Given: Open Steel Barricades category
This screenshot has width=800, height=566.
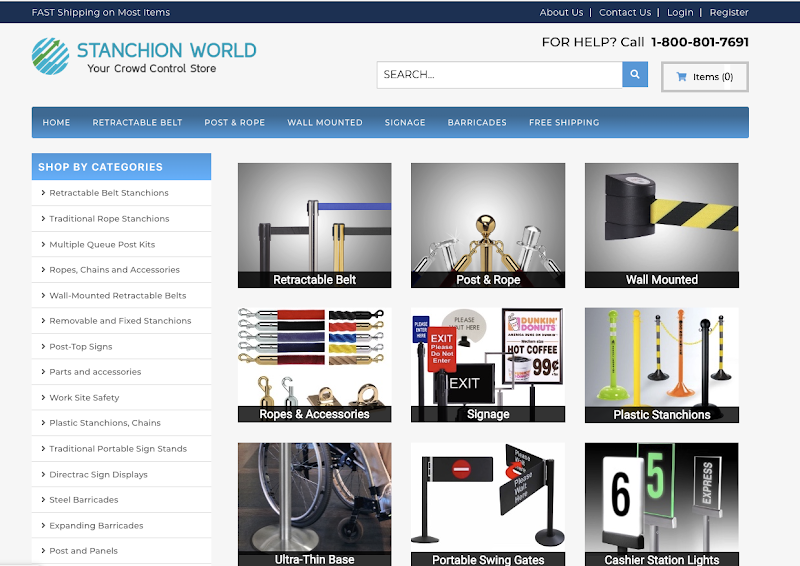Looking at the screenshot, I should coord(121,500).
